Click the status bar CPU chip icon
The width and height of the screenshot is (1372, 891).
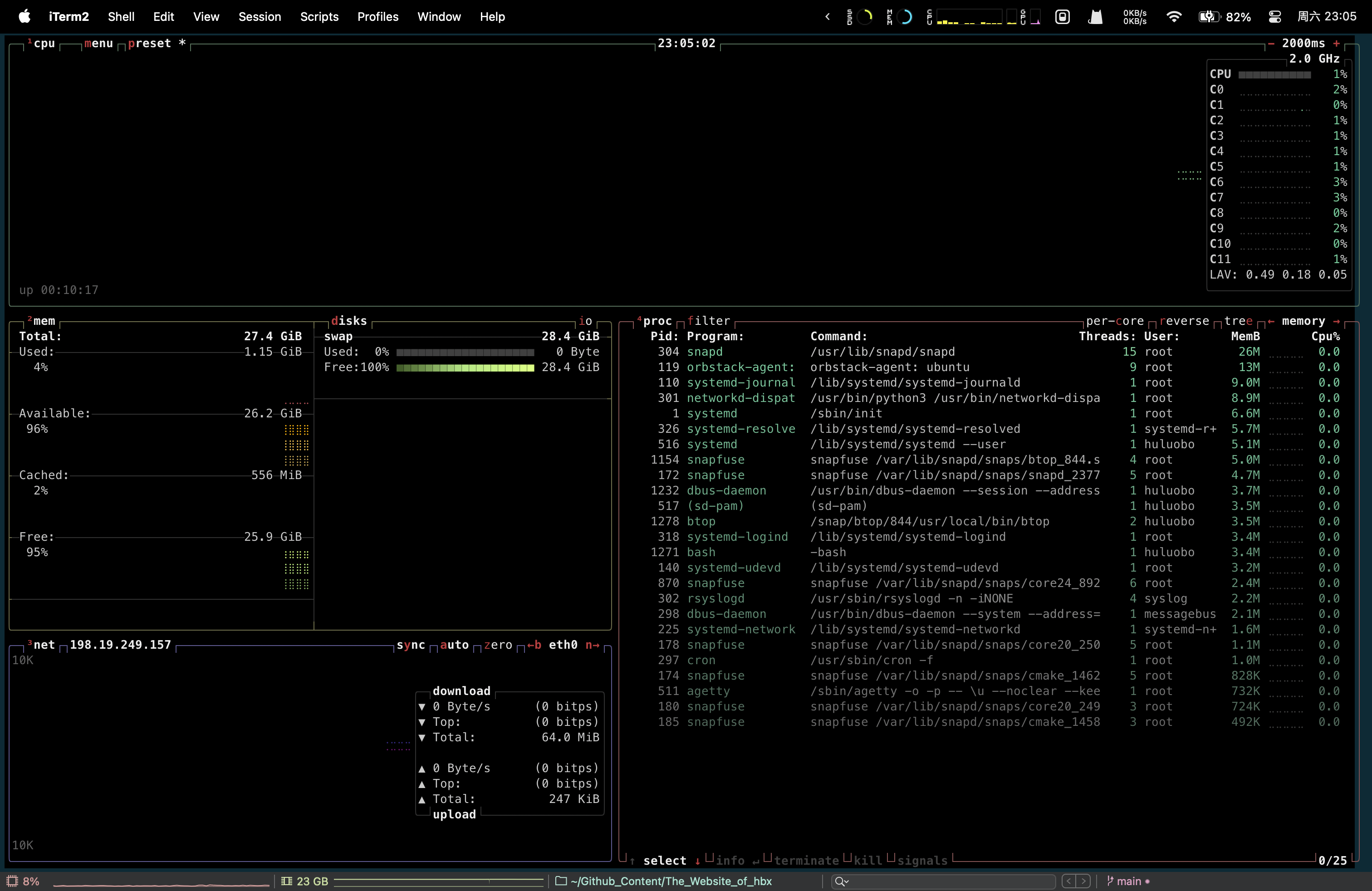click(x=12, y=881)
